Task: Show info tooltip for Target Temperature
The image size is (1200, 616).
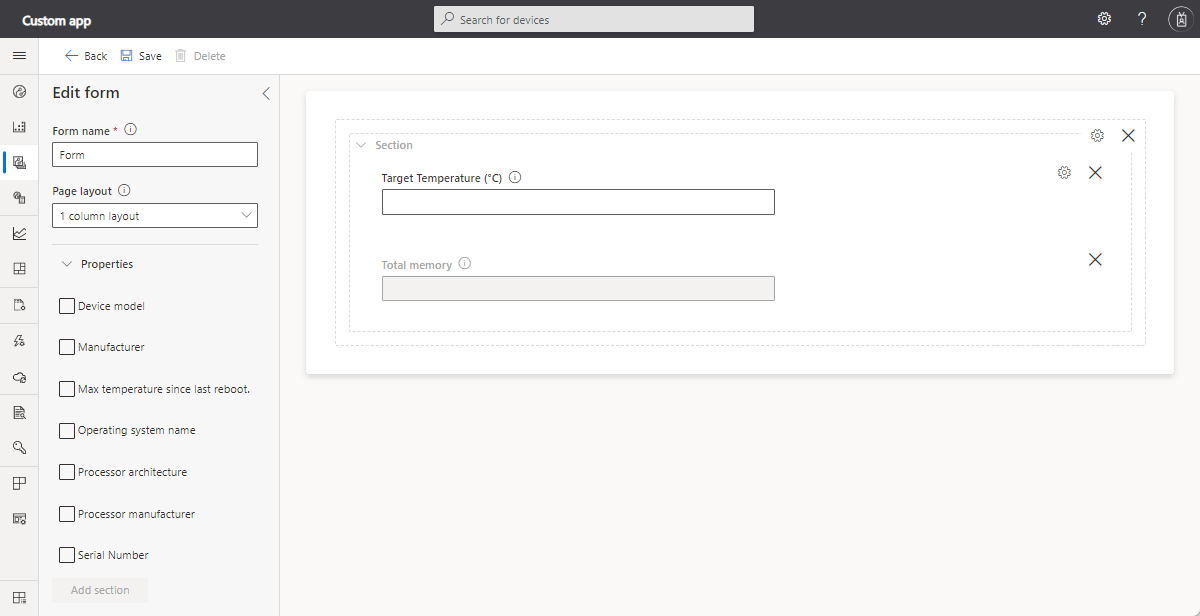Action: pyautogui.click(x=515, y=178)
